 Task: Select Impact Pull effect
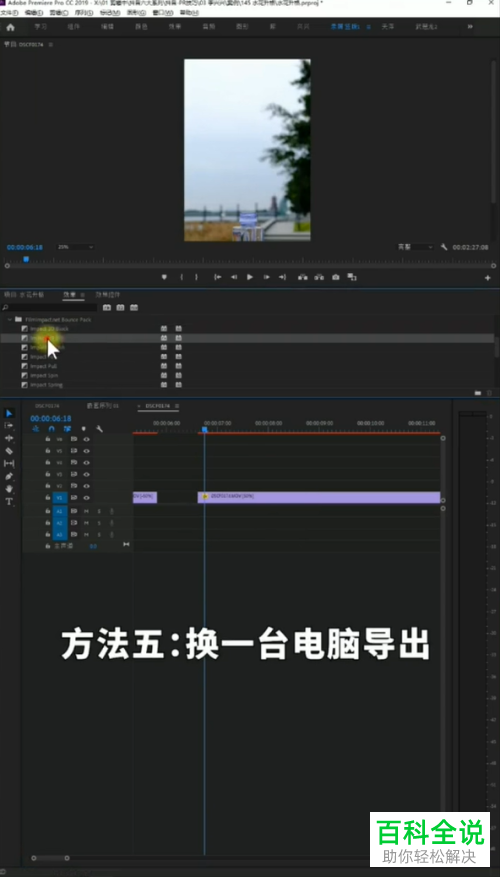point(44,366)
